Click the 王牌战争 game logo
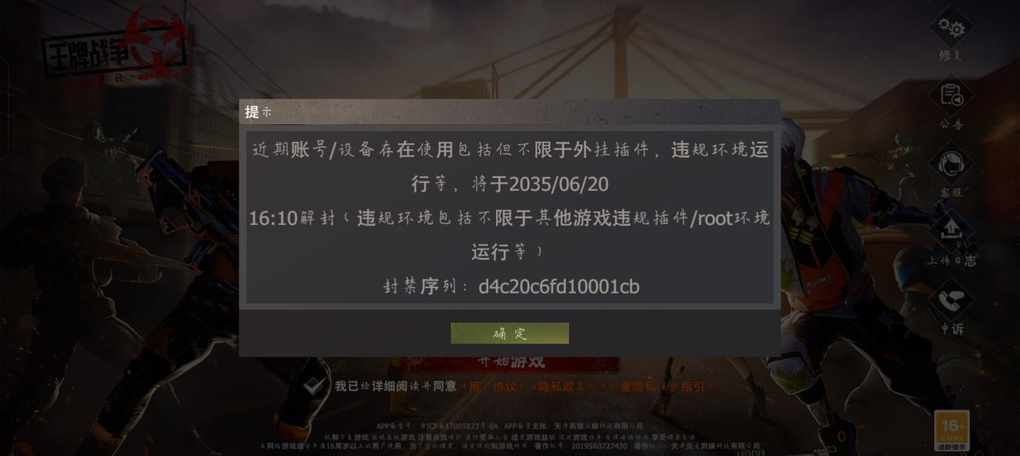 pos(117,49)
